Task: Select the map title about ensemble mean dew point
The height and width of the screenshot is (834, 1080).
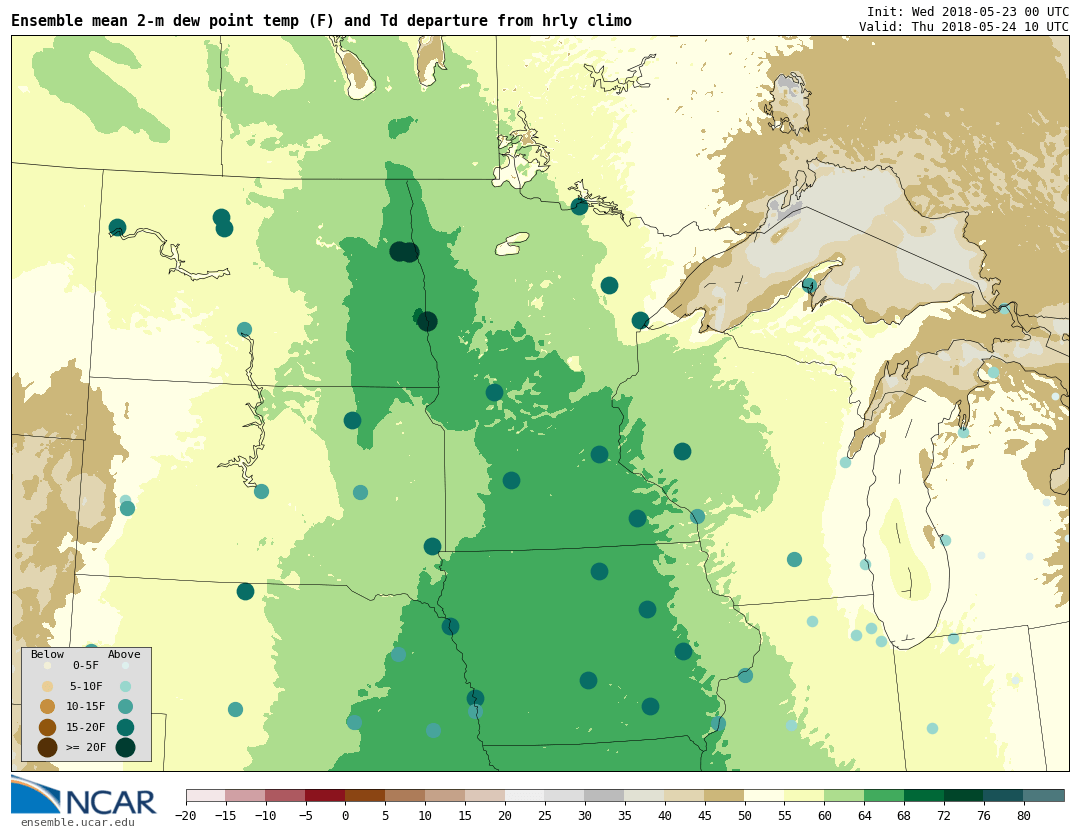Action: click(321, 21)
